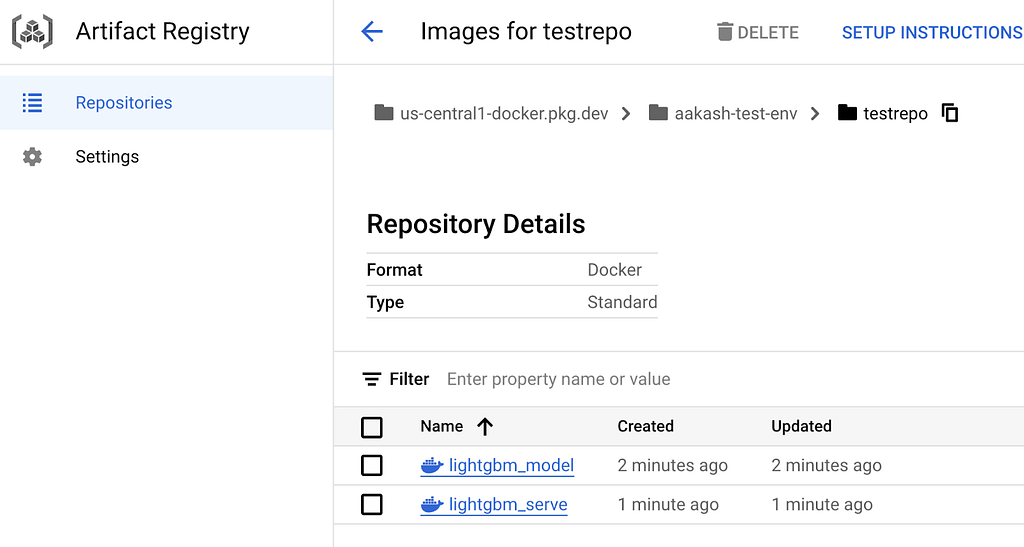Image resolution: width=1024 pixels, height=547 pixels.
Task: Select the lightgbm_model row checkbox
Action: [x=372, y=465]
